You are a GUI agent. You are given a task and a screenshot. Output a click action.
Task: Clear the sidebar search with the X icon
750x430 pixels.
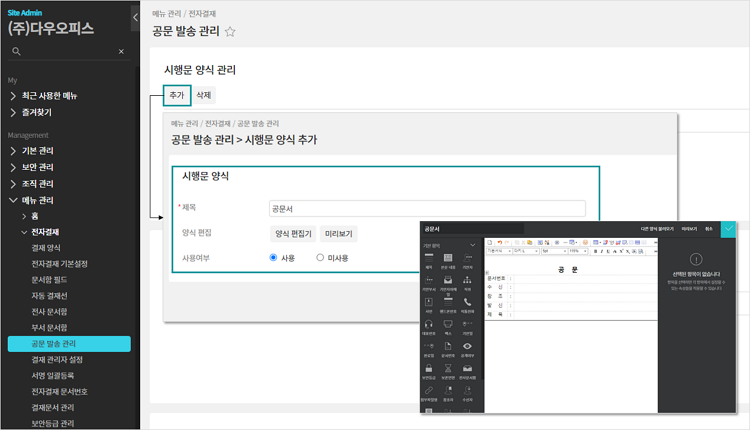(x=122, y=51)
